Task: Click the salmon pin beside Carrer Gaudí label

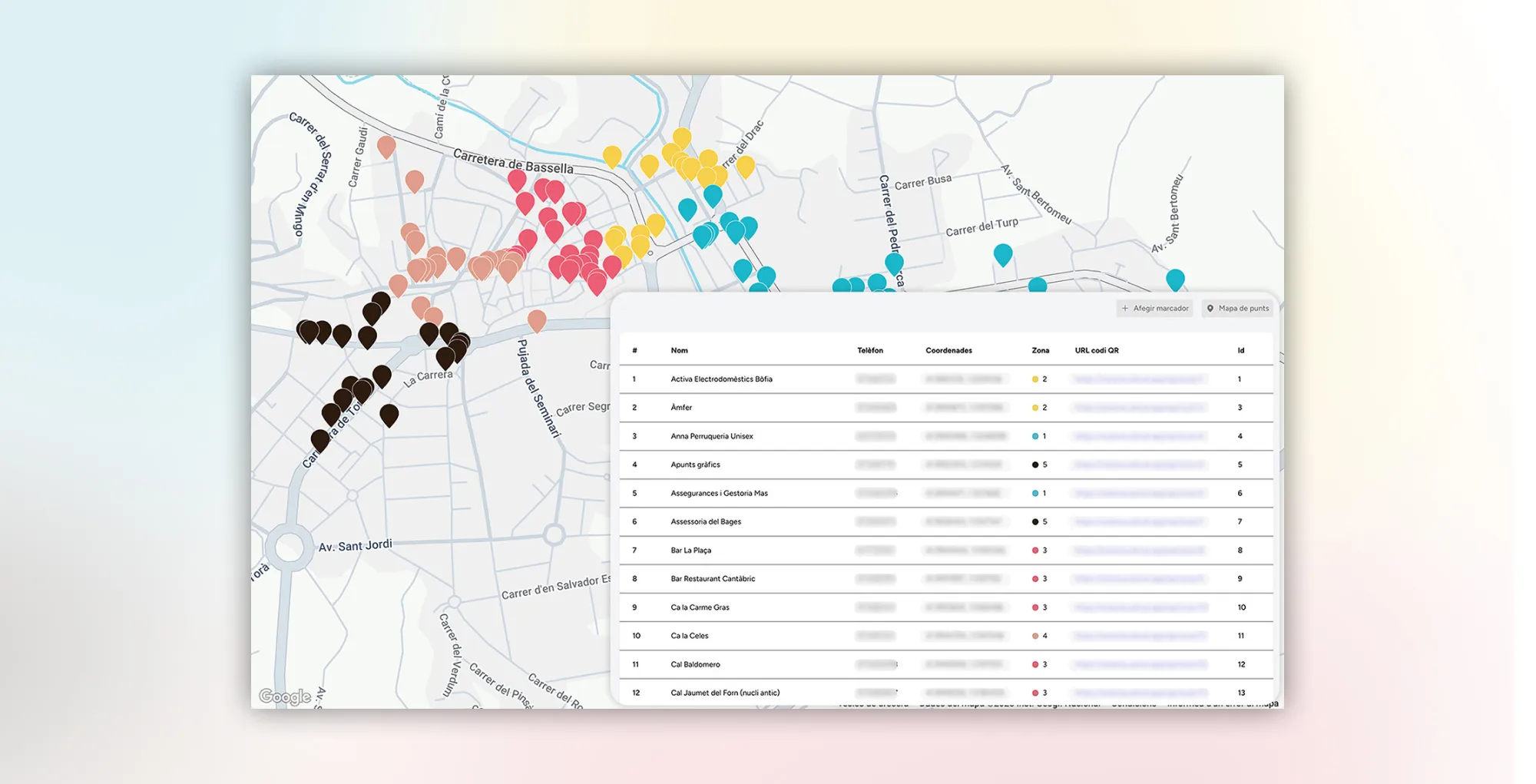Action: click(x=386, y=146)
